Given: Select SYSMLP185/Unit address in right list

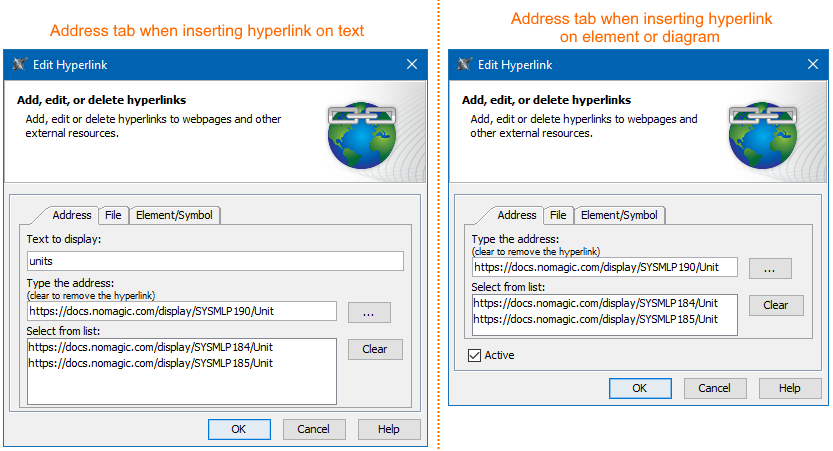Looking at the screenshot, I should pos(595,319).
